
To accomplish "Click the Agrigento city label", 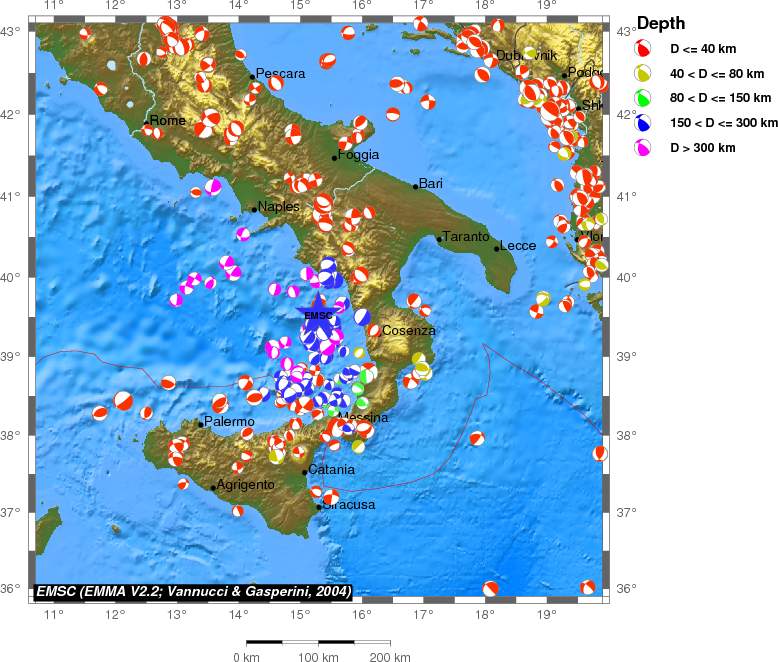I will [x=246, y=485].
